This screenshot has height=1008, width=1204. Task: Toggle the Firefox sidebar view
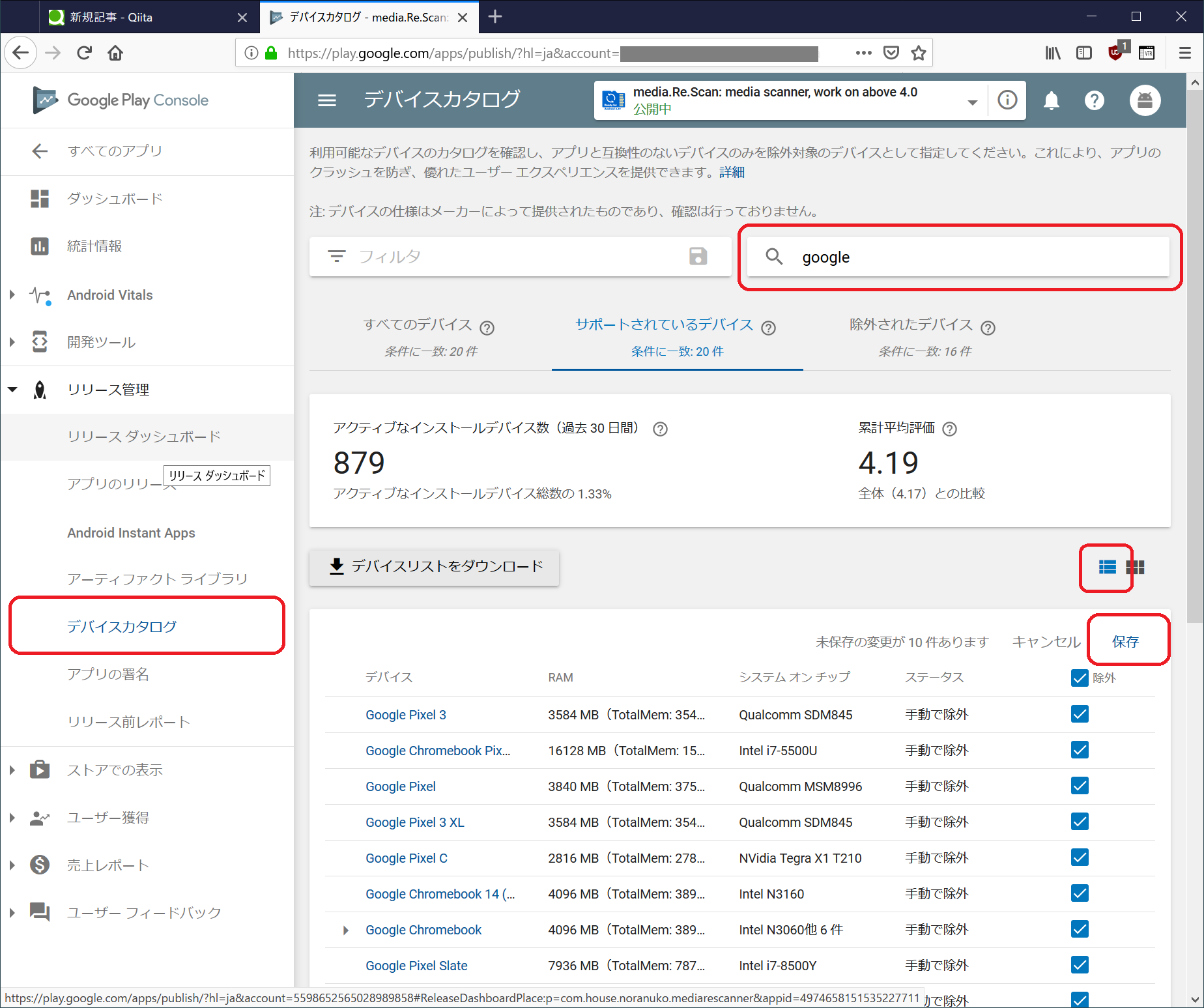click(x=1083, y=53)
